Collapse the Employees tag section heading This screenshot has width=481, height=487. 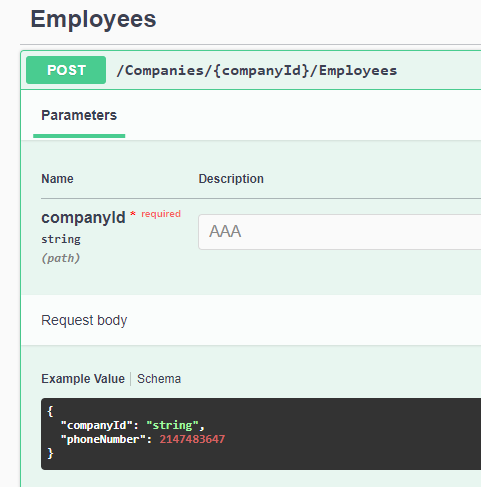pos(93,19)
